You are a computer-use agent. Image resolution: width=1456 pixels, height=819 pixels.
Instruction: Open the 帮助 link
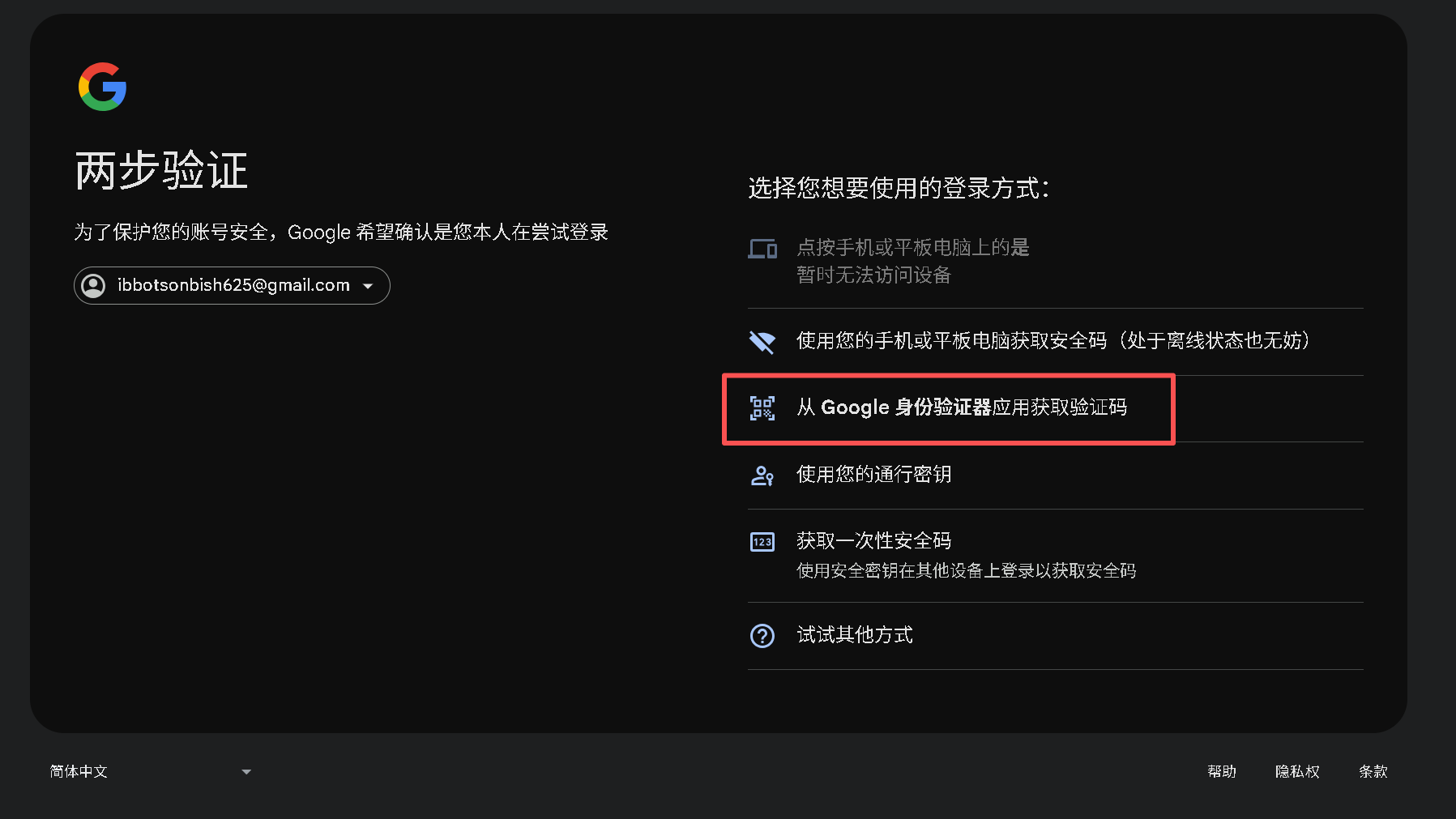(1223, 771)
